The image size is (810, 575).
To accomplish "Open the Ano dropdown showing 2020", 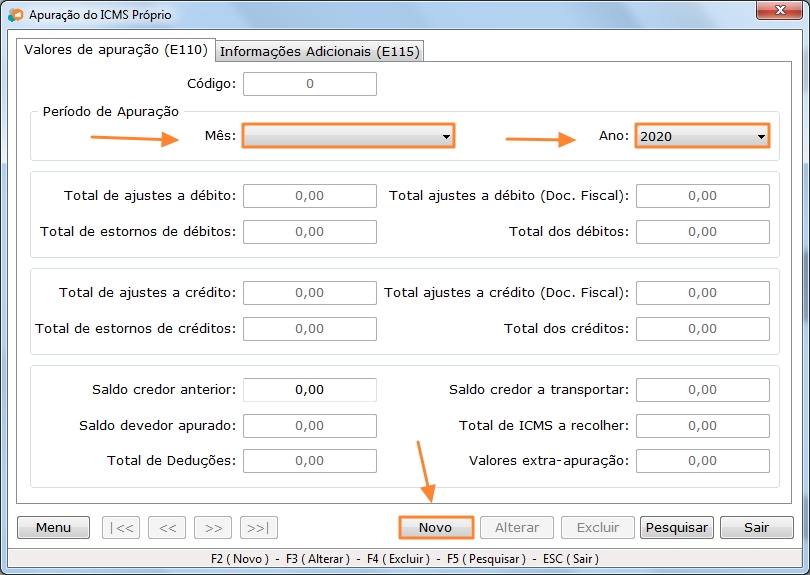I will [x=703, y=136].
